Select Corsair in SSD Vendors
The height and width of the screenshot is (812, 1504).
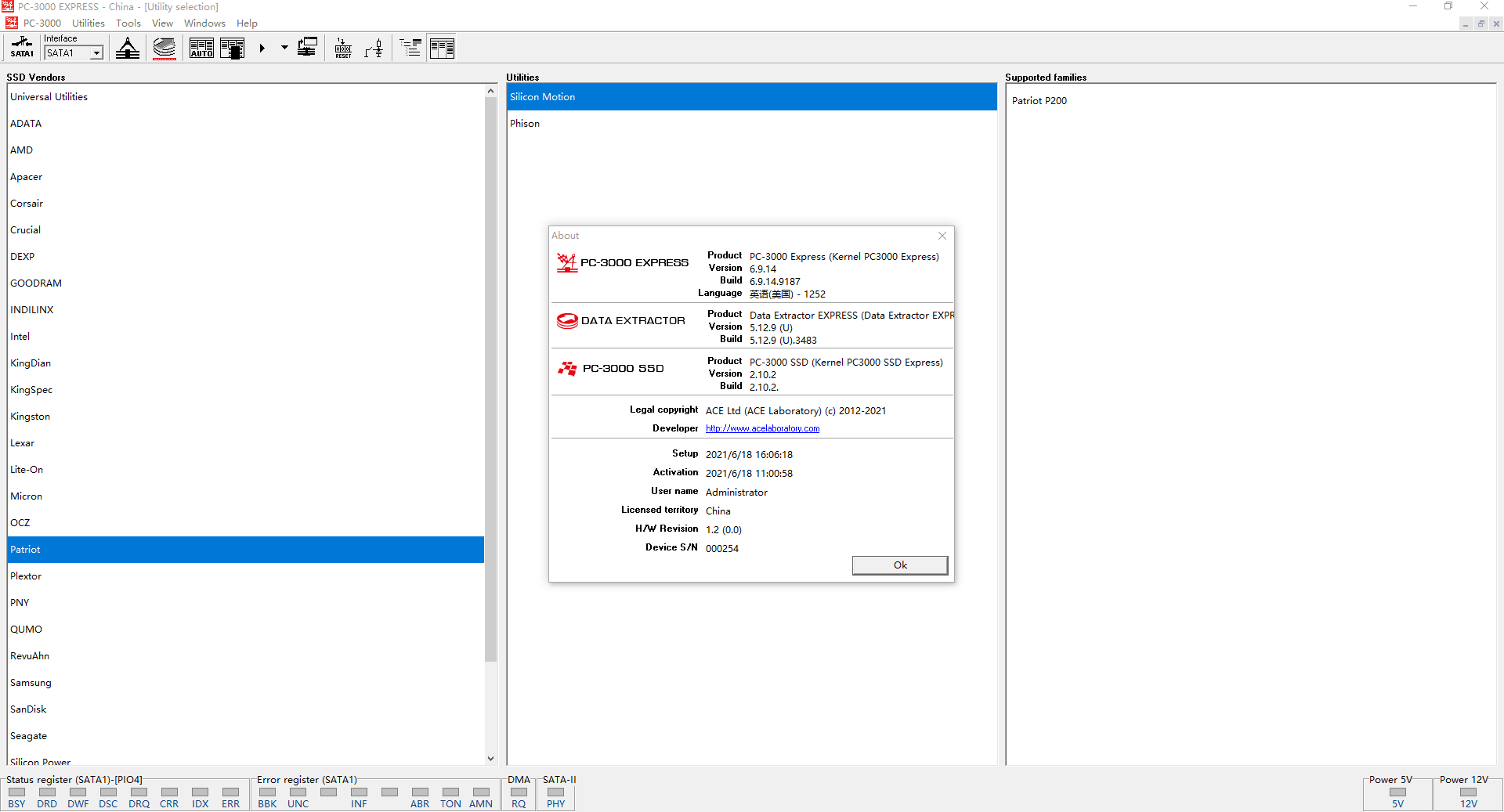(246, 204)
